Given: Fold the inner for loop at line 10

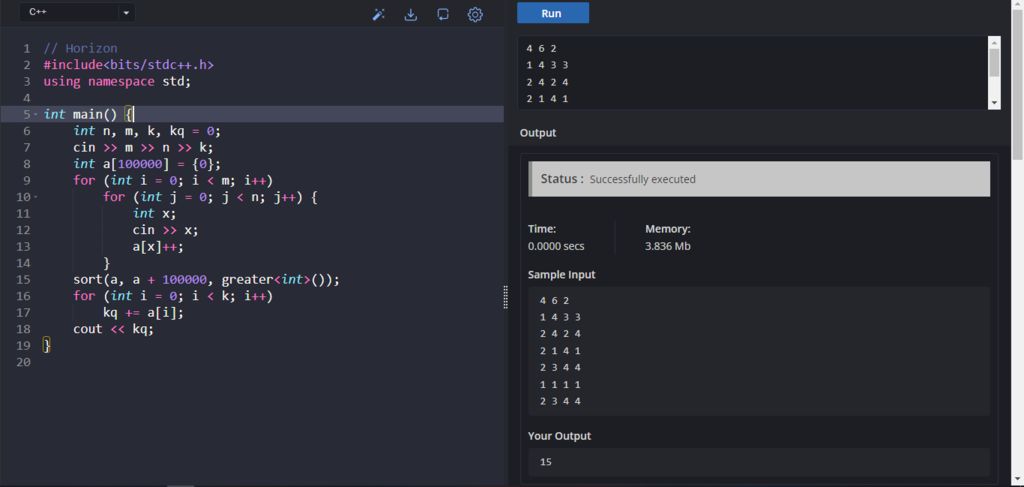Looking at the screenshot, I should 36,197.
